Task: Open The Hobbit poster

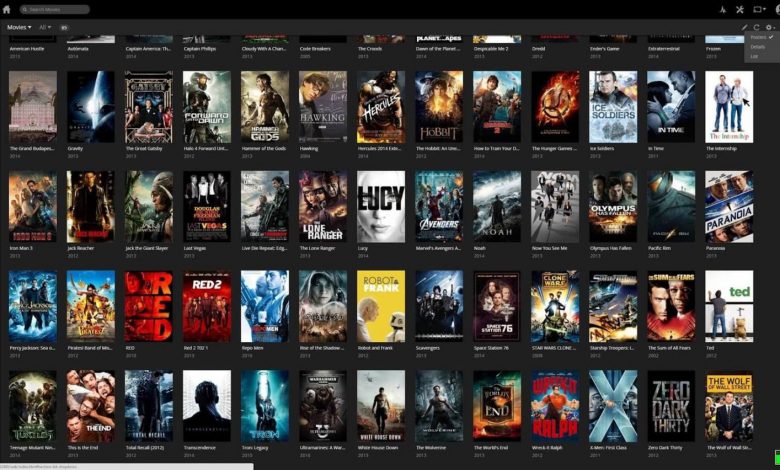Action: (439, 106)
